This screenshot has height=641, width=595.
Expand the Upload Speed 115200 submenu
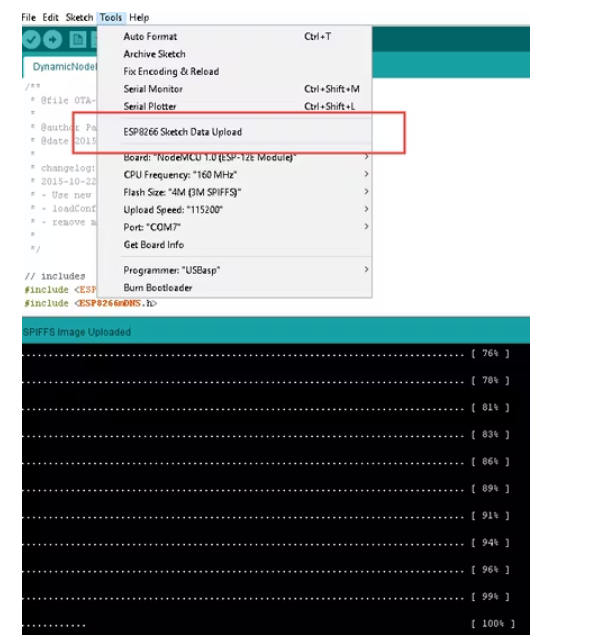pos(235,210)
